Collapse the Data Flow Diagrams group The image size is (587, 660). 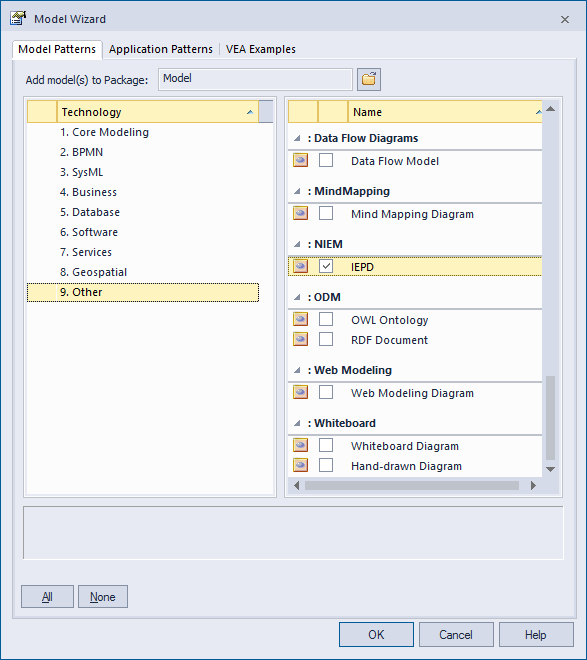[x=297, y=138]
